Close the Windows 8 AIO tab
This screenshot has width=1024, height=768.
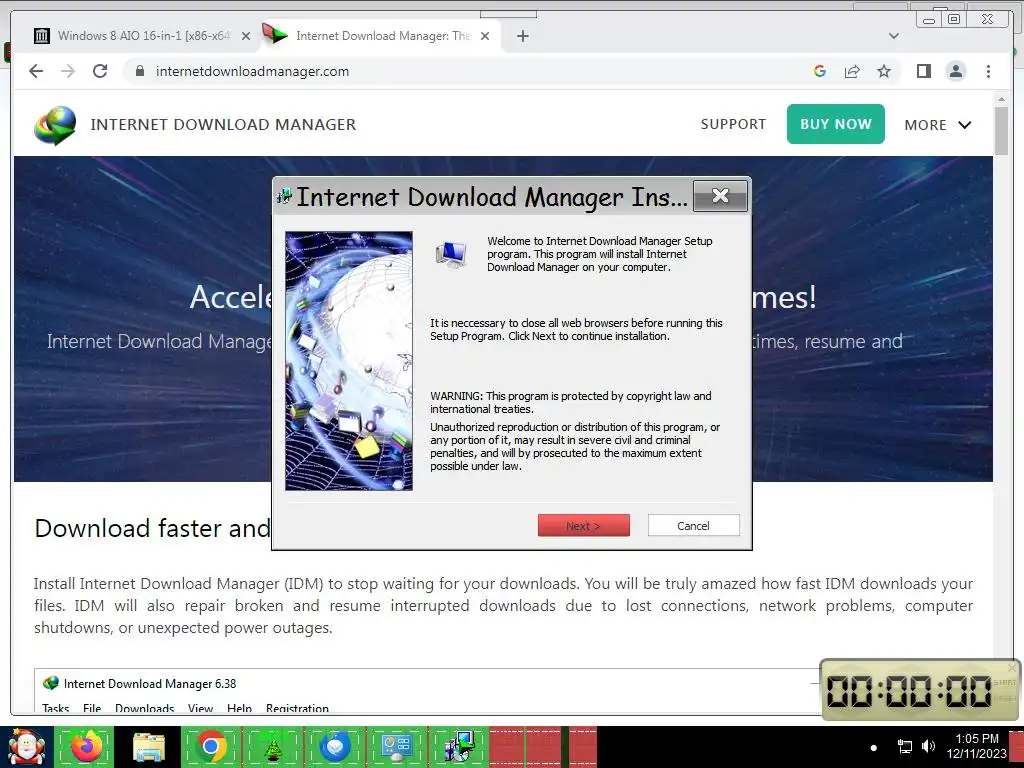point(246,36)
